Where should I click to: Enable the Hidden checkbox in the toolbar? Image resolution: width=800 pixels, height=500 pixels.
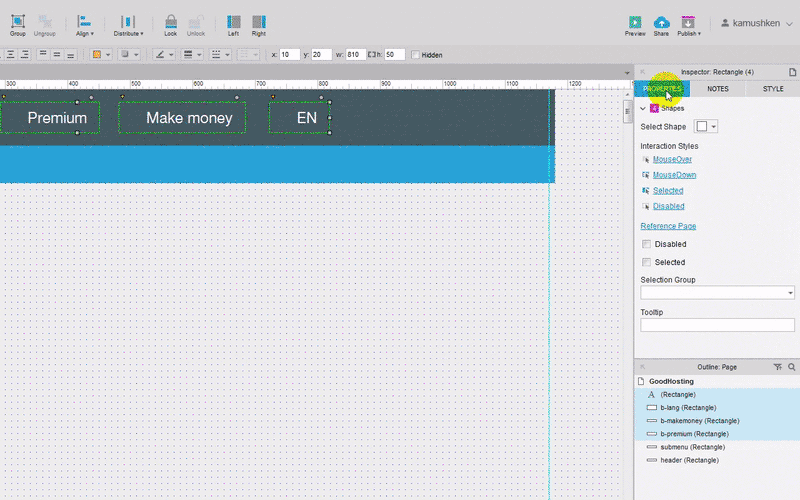click(416, 55)
